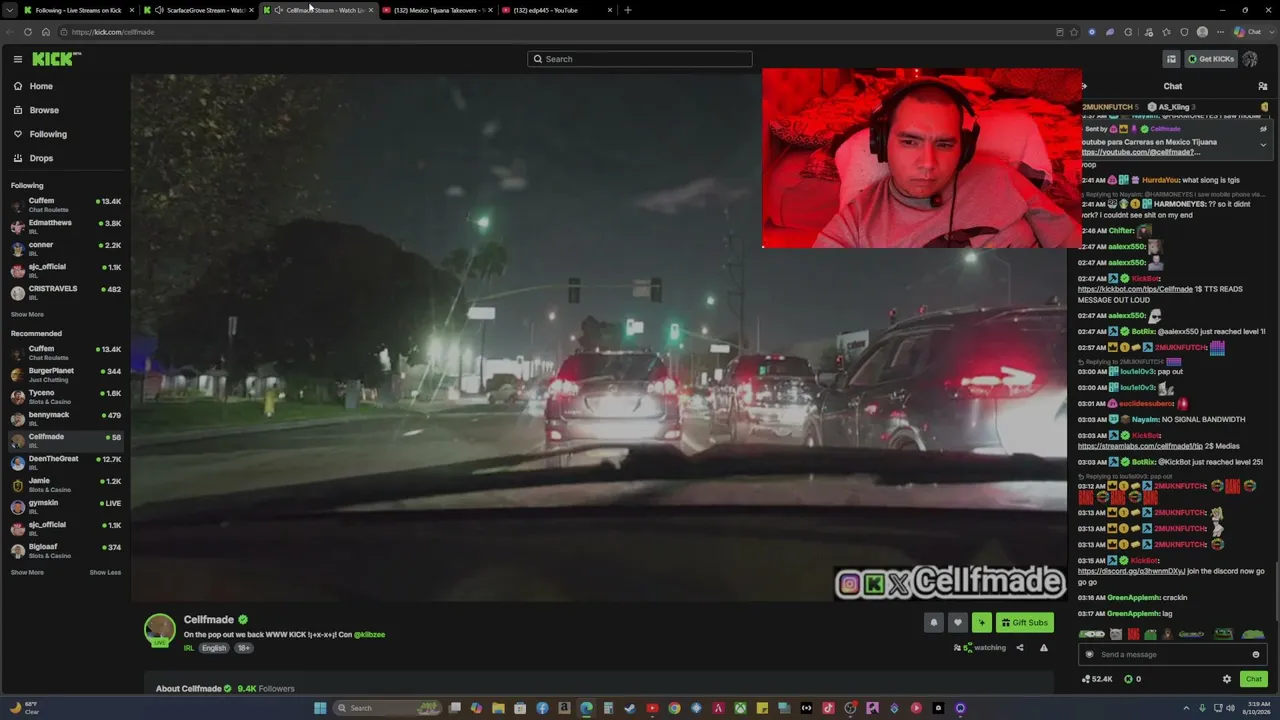Open the tab search dropdown arrow
This screenshot has width=1280, height=720.
9,10
